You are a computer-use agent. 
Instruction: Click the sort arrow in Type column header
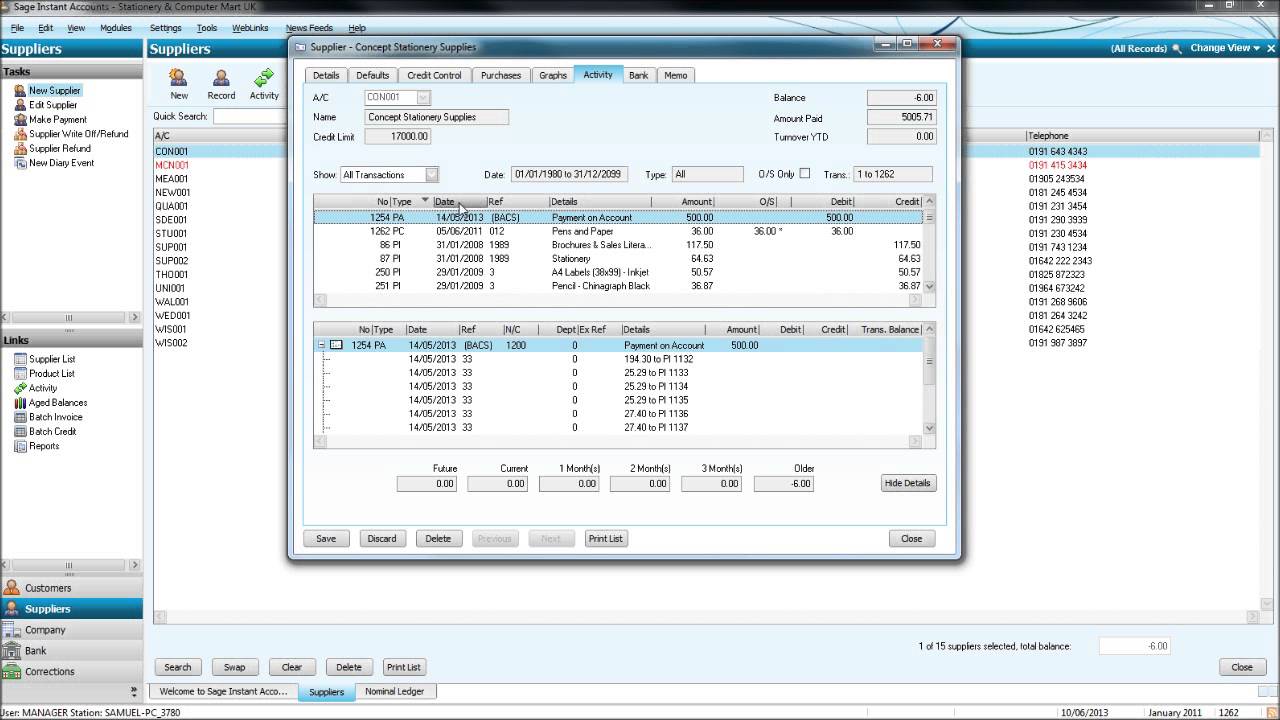425,201
